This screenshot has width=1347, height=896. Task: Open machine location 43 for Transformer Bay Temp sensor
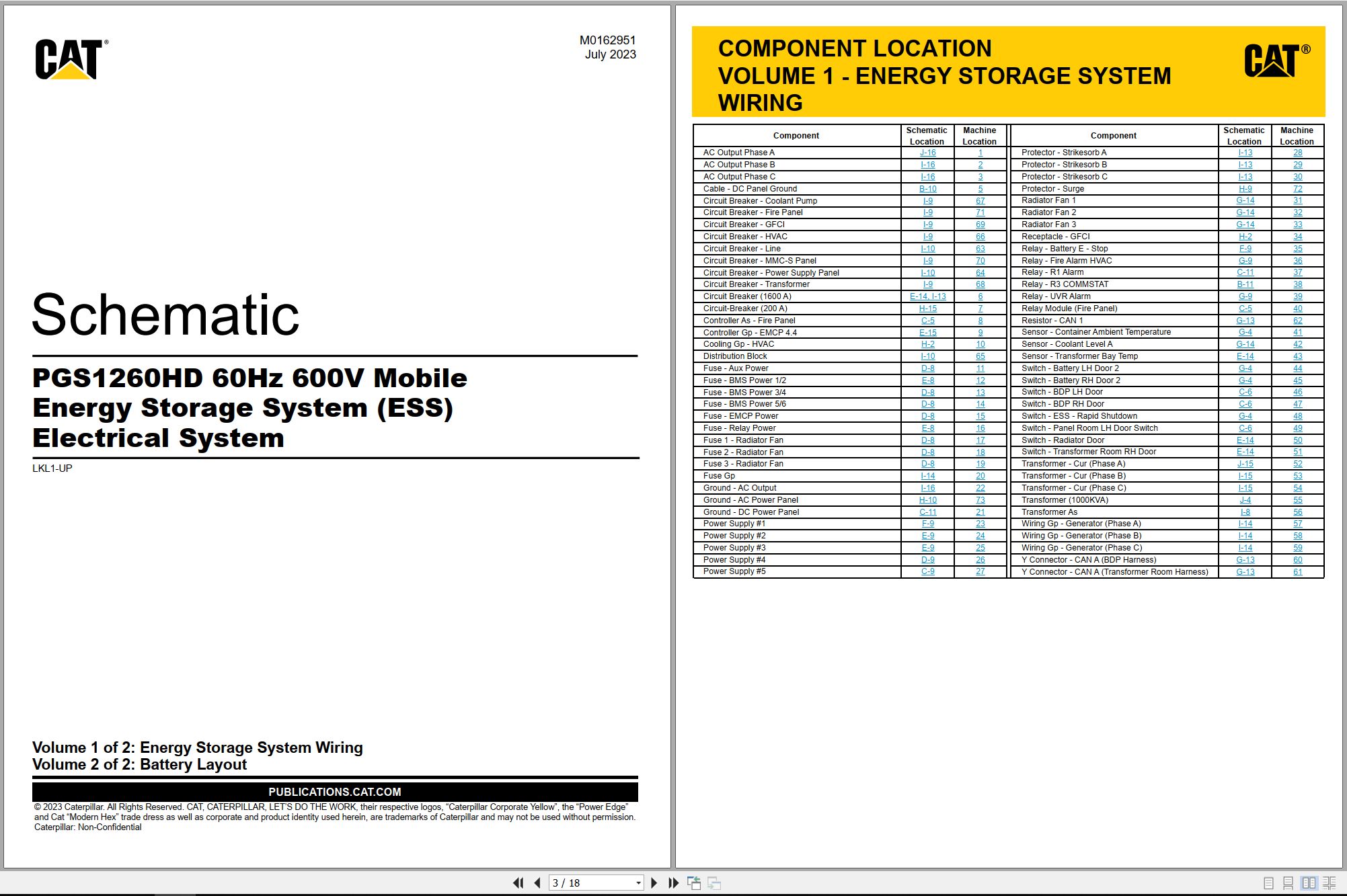point(1298,356)
